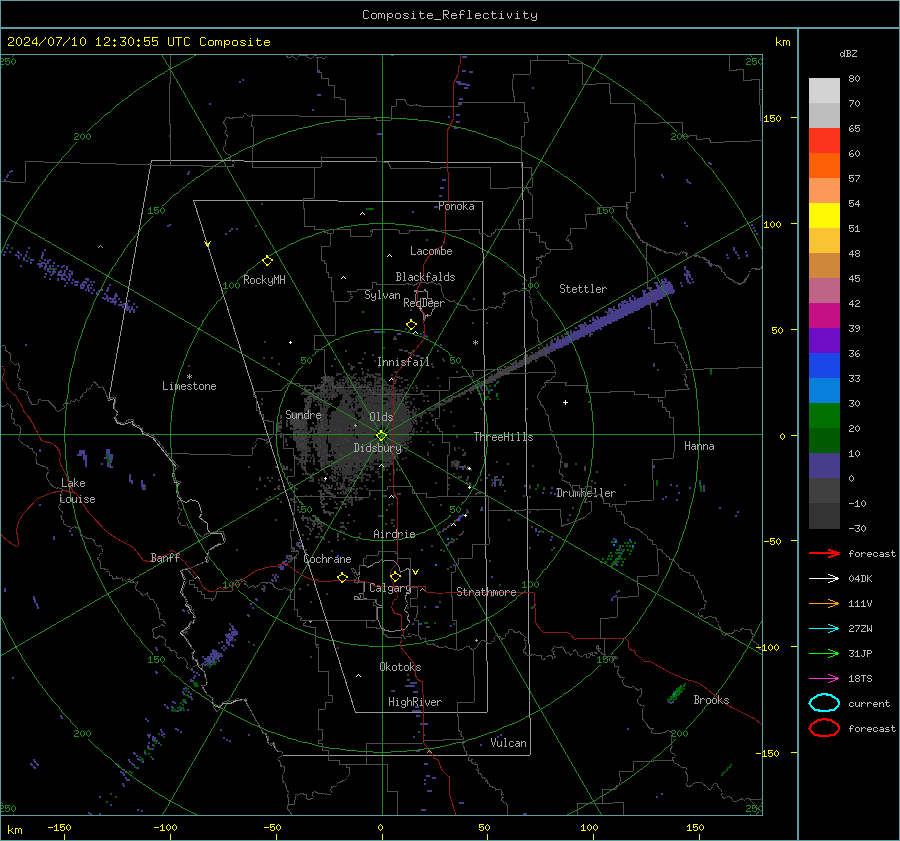Click the orange 57-60 dBZ swatch

[824, 166]
